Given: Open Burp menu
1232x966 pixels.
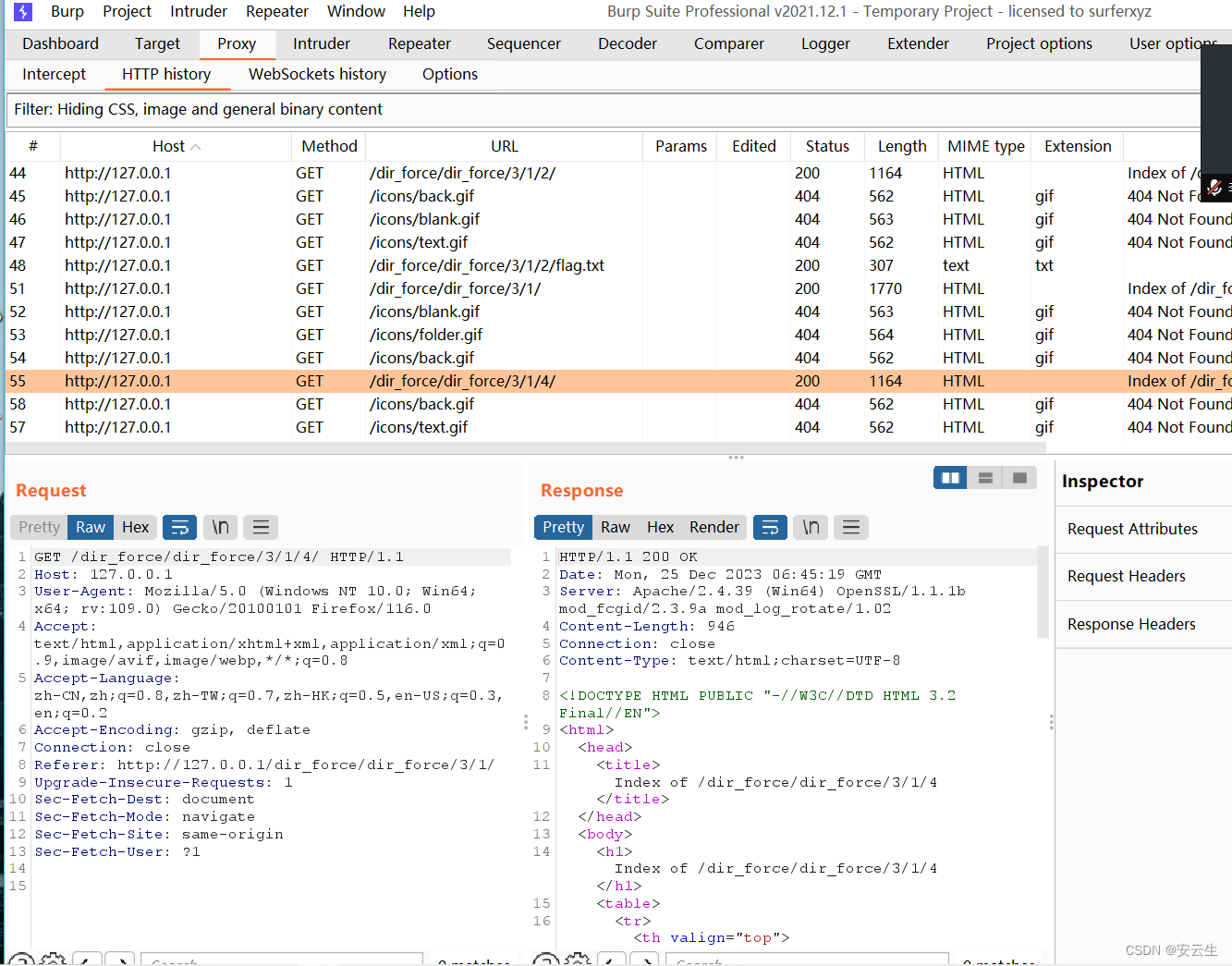Looking at the screenshot, I should coord(67,11).
